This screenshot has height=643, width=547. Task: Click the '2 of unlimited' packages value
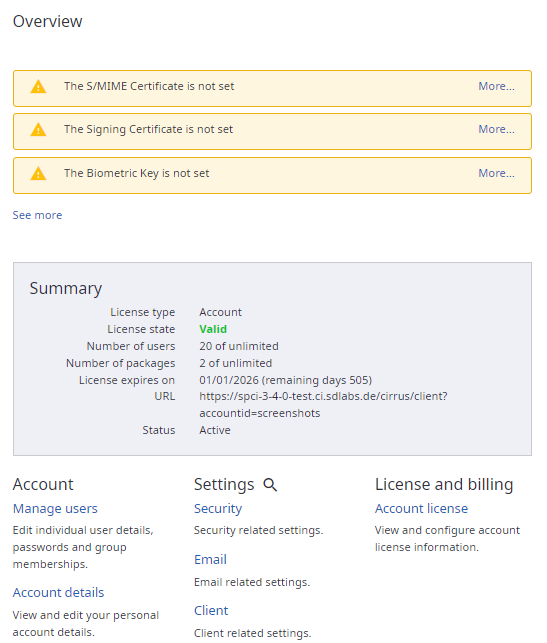[235, 363]
